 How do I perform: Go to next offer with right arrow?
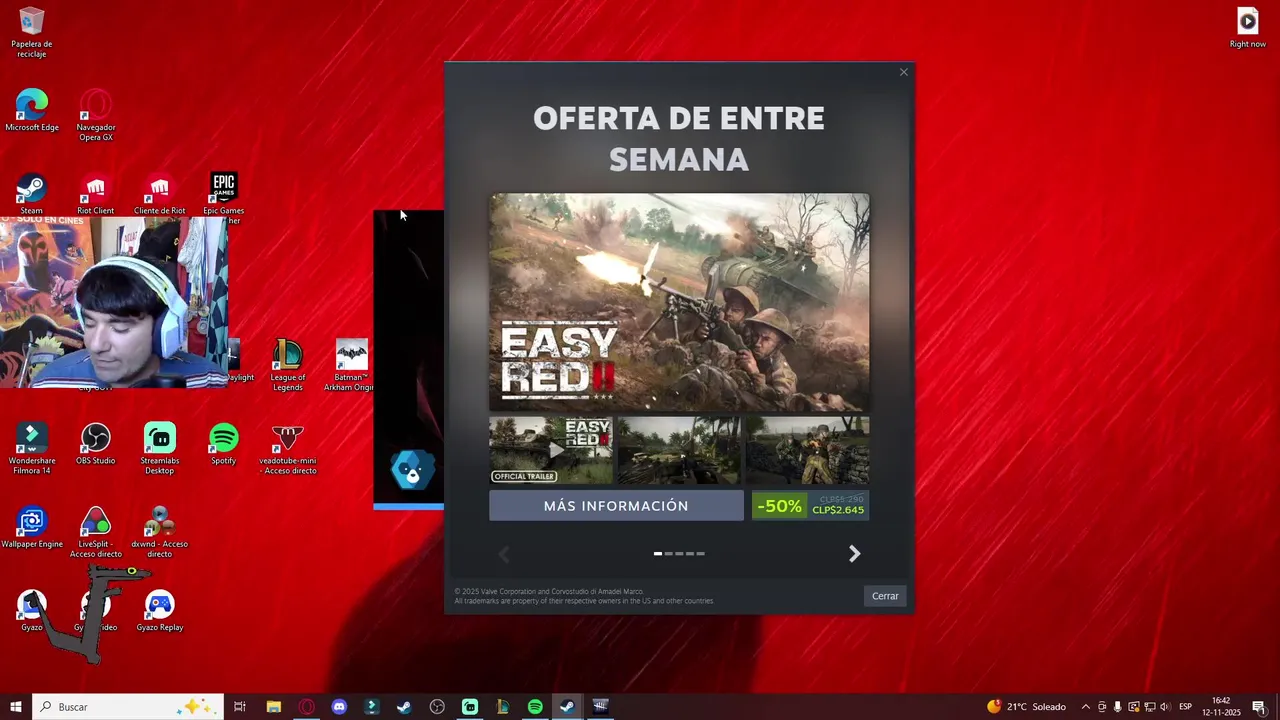pyautogui.click(x=854, y=554)
